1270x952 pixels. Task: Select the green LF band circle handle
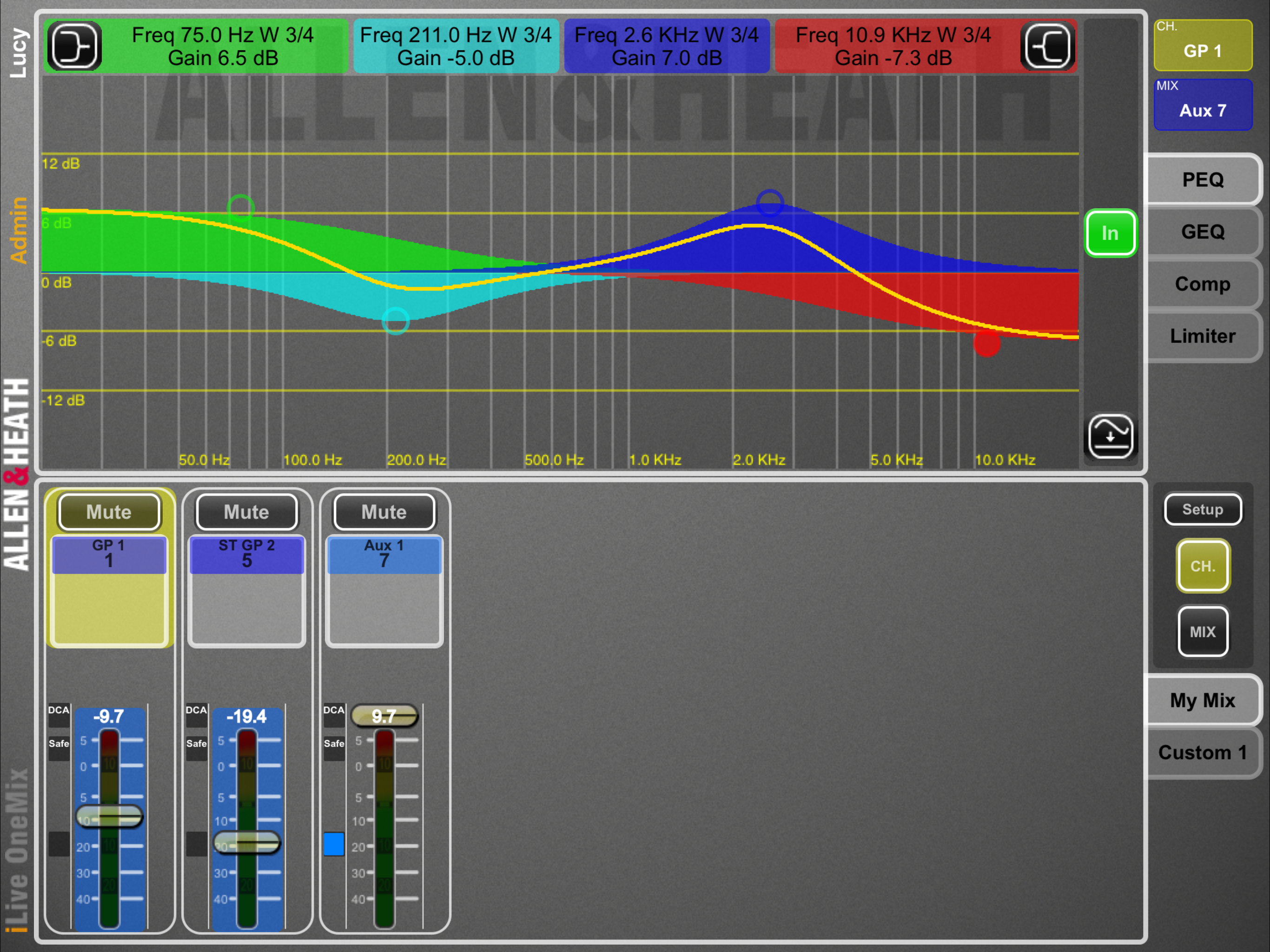click(x=240, y=207)
